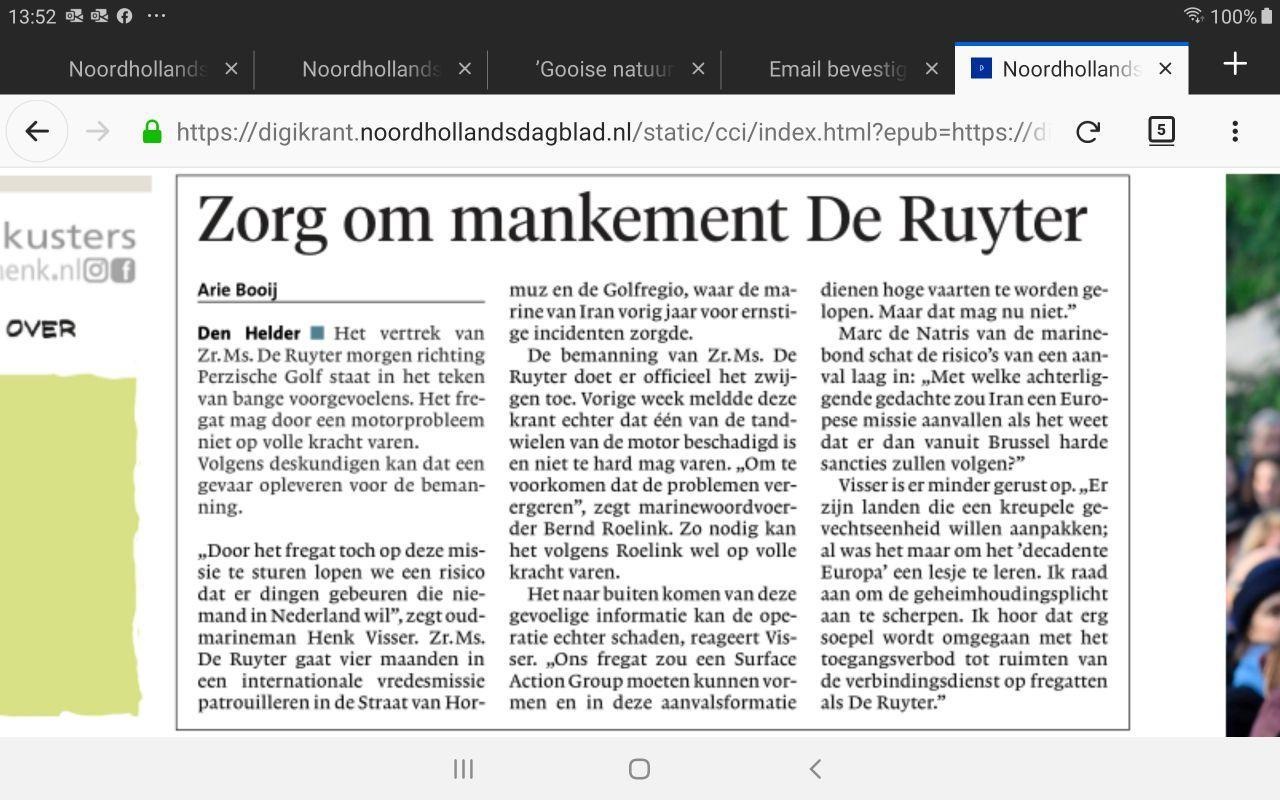Click the browser forward arrow
Screen dimensions: 1280x800
coord(98,131)
